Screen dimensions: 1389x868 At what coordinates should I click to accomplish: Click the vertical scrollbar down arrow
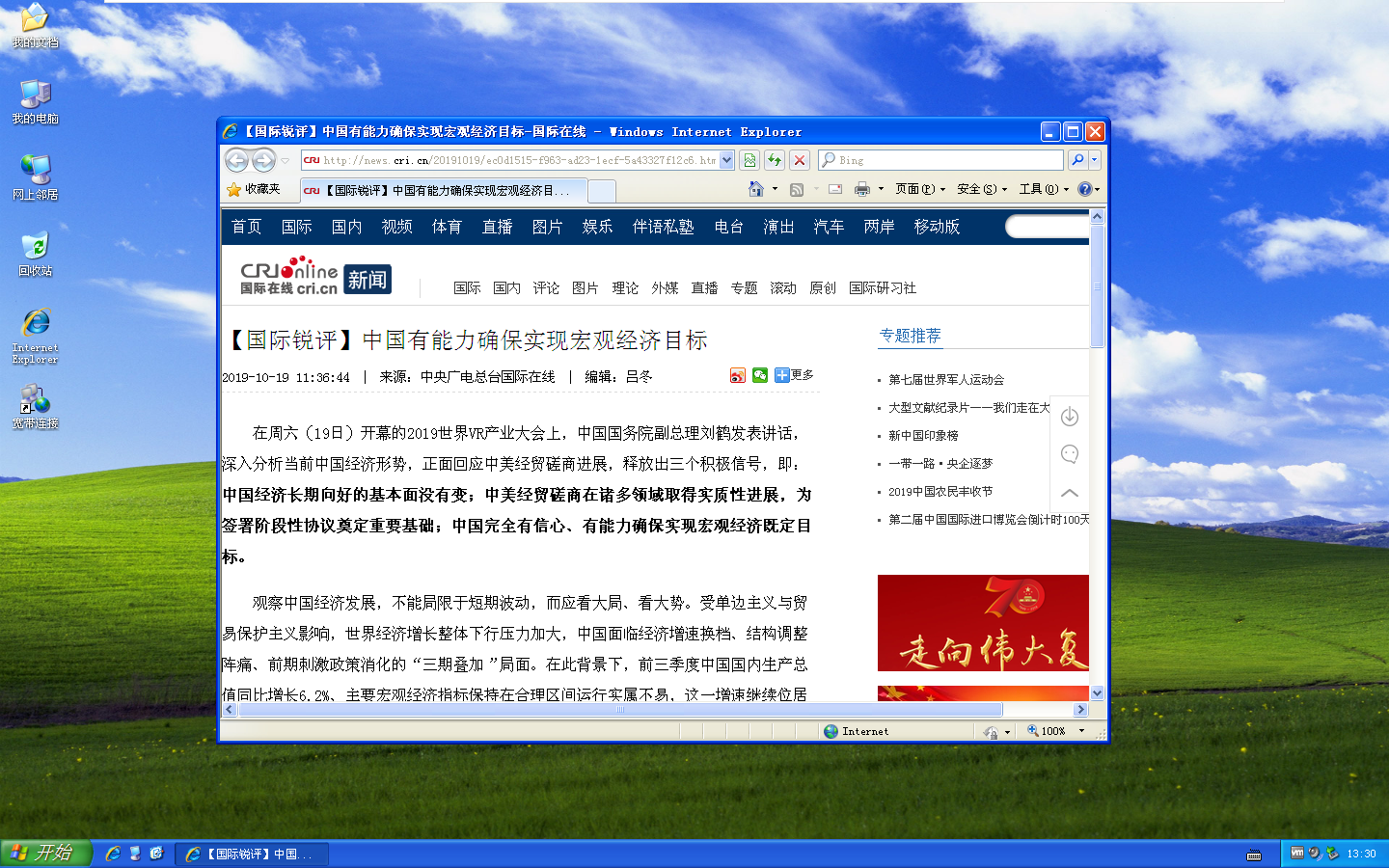(x=1097, y=693)
